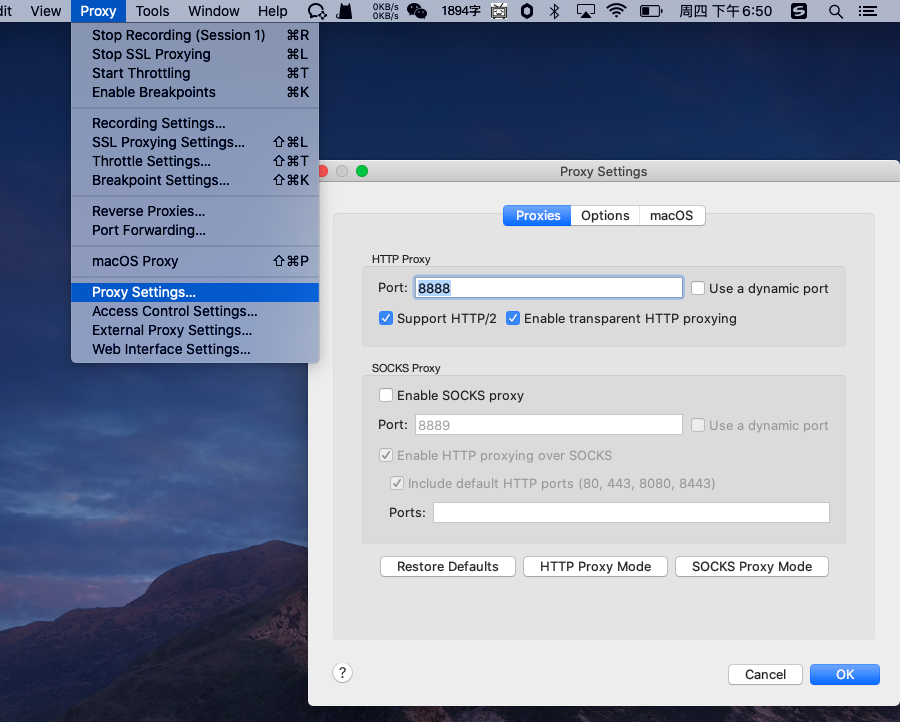
Task: Tick the Enable SOCKS proxy checkbox
Action: (x=386, y=395)
